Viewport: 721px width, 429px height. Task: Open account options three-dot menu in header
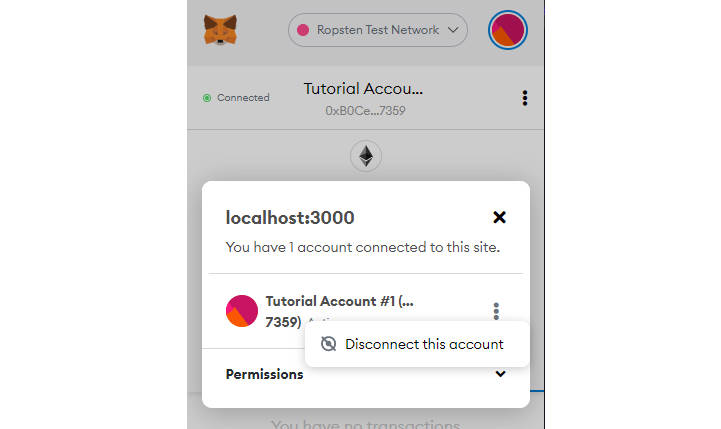525,98
